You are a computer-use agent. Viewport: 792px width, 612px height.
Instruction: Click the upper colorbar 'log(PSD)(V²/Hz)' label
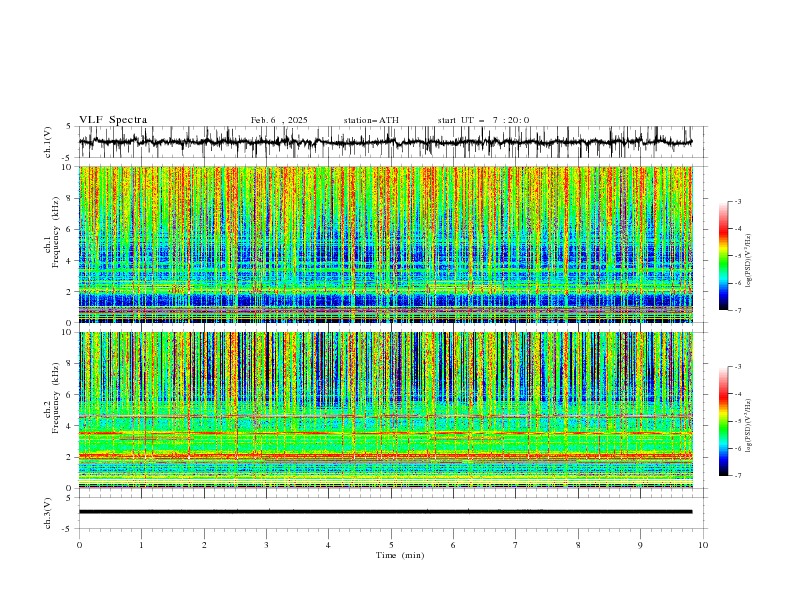pos(748,261)
